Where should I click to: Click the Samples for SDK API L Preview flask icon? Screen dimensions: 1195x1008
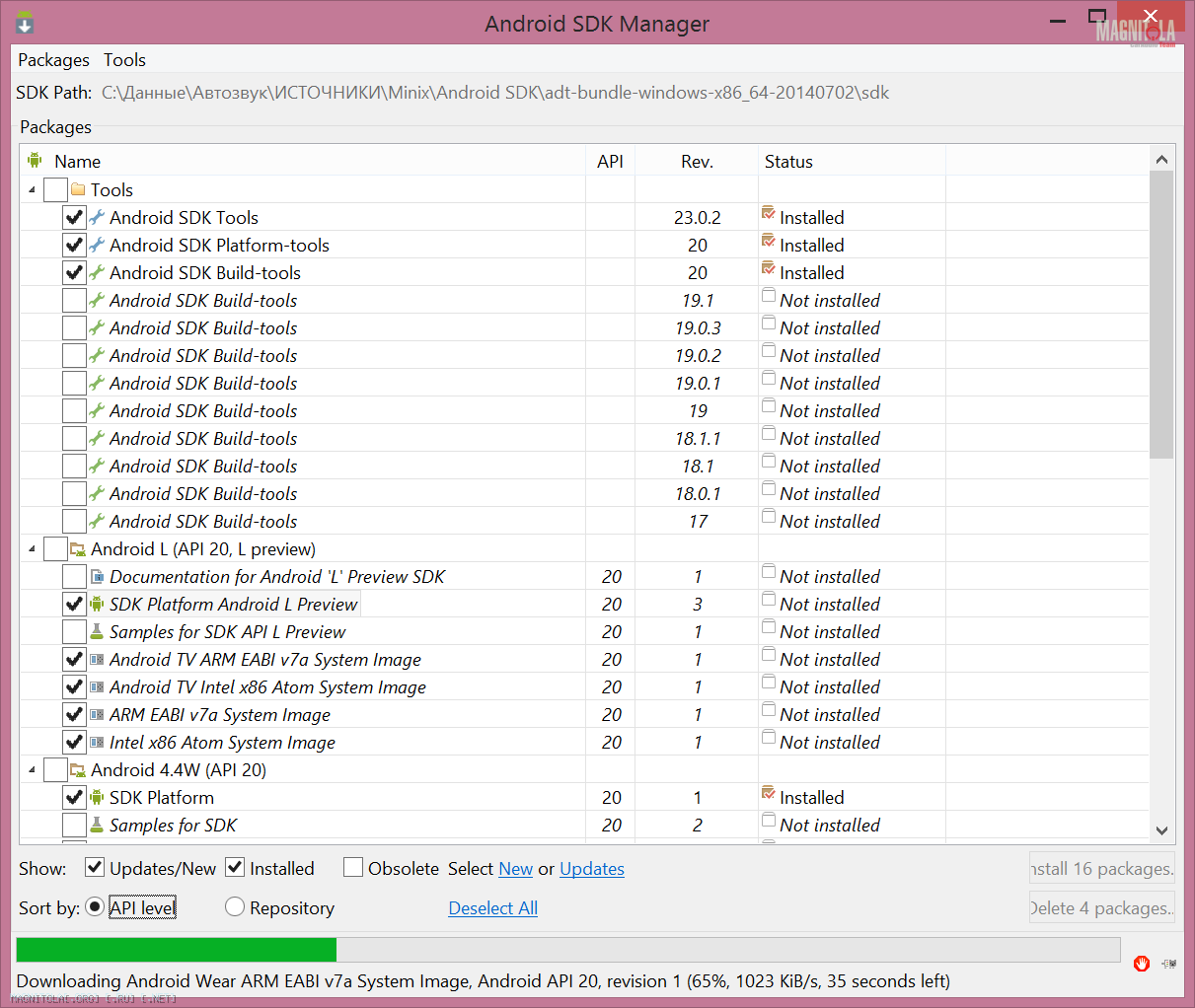click(97, 631)
